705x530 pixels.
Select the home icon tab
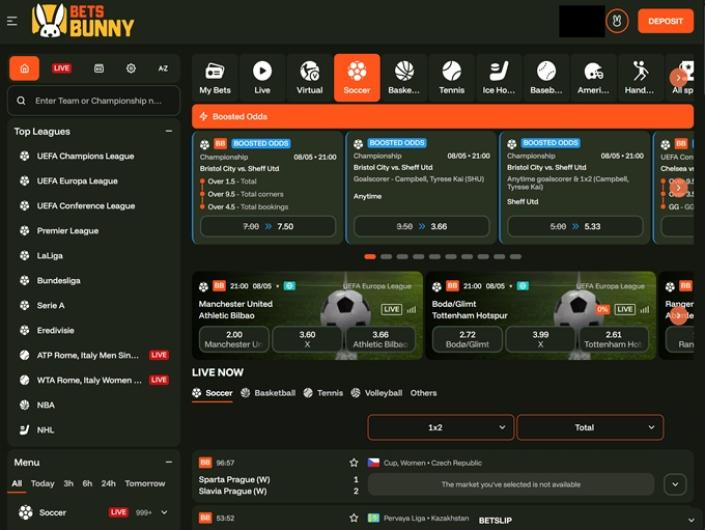[24, 68]
